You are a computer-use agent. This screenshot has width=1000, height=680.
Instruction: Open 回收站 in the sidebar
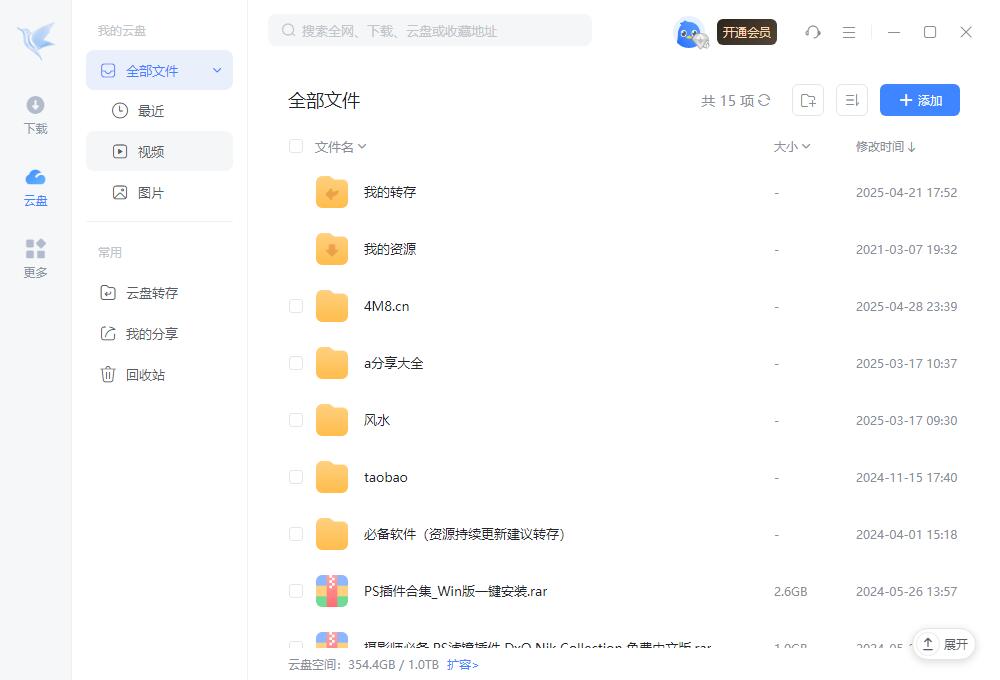(x=145, y=375)
